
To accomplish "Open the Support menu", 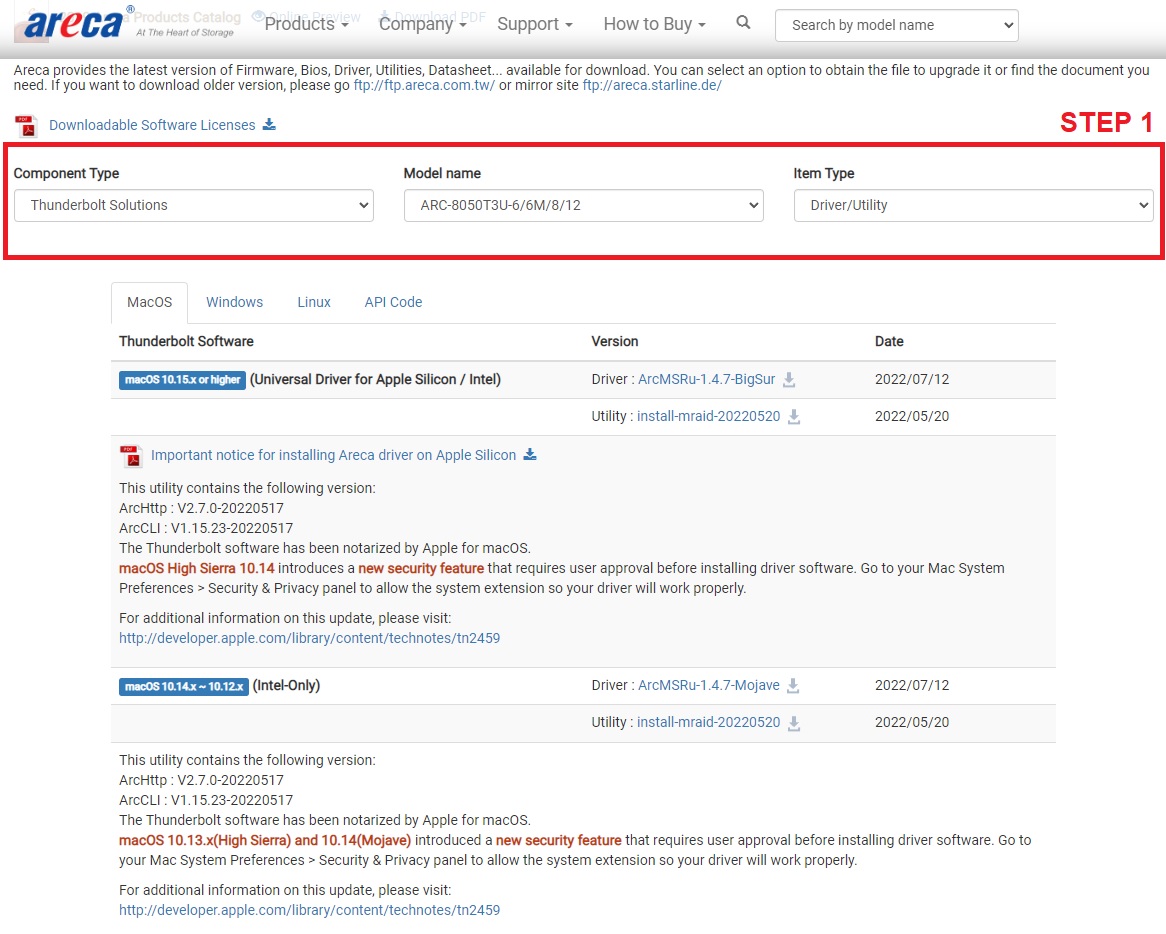I will tap(535, 24).
